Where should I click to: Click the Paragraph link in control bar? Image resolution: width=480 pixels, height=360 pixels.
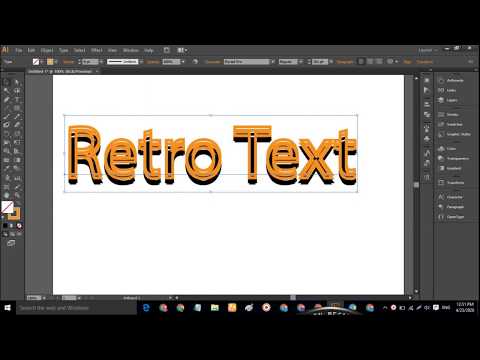tap(345, 62)
